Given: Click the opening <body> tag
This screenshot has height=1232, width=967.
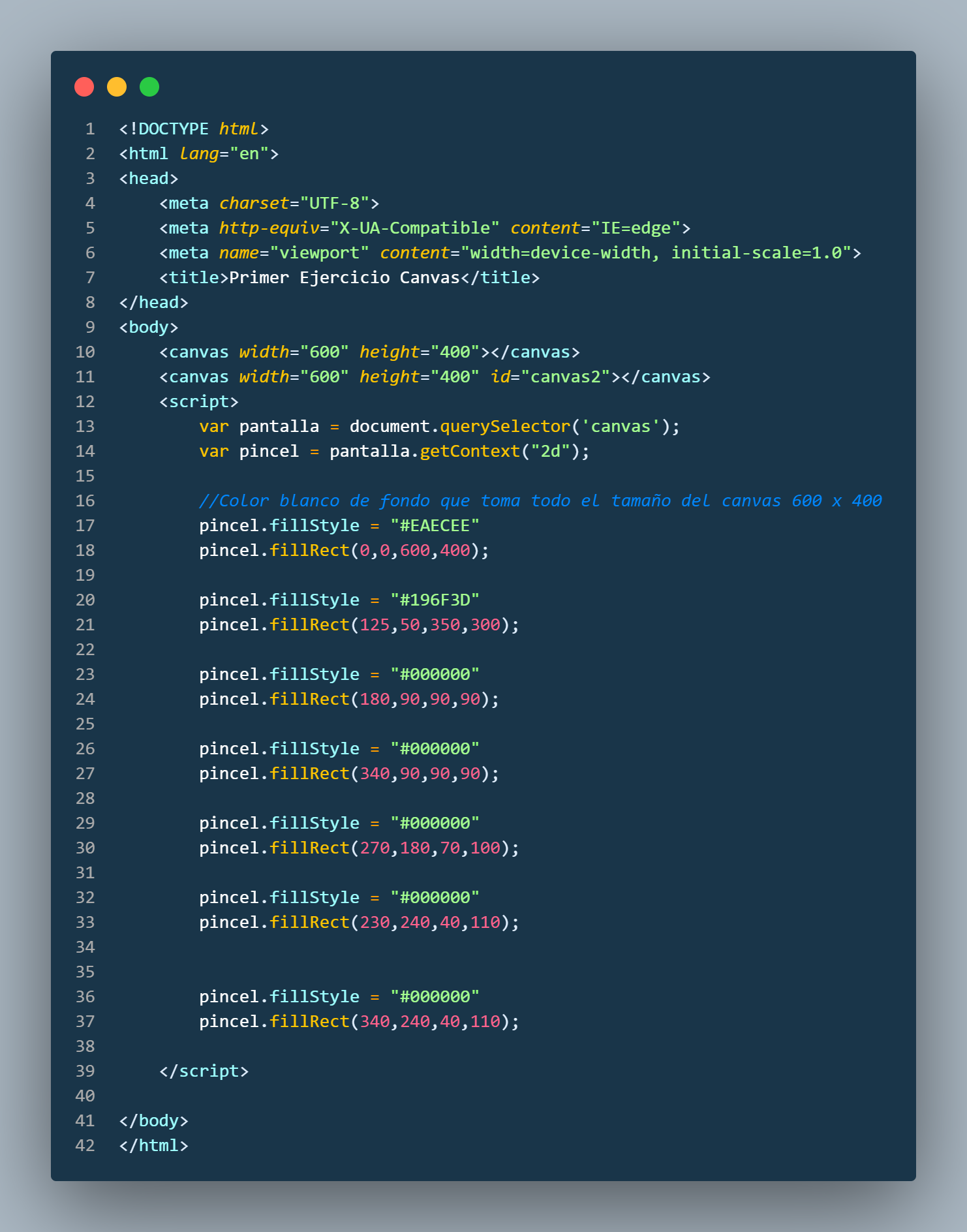Looking at the screenshot, I should (149, 327).
